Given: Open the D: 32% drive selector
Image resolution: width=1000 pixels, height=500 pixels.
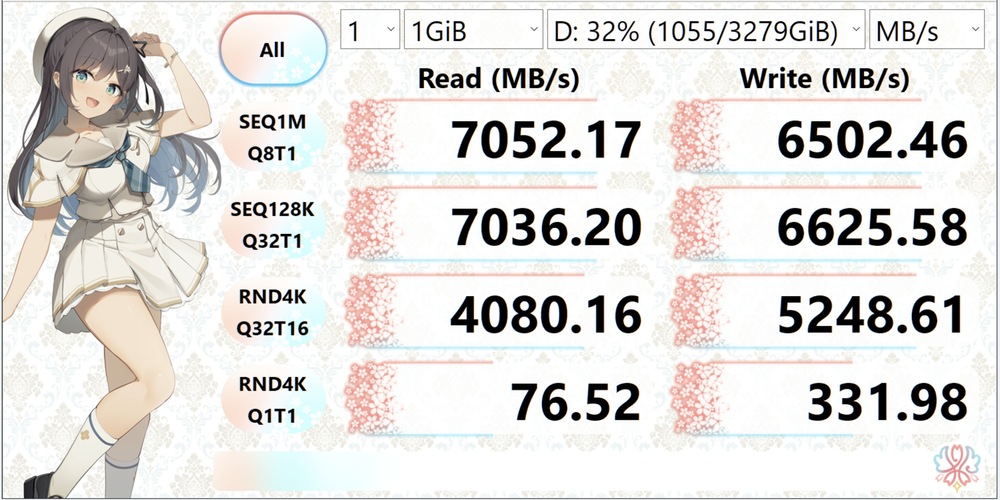Looking at the screenshot, I should 706,31.
